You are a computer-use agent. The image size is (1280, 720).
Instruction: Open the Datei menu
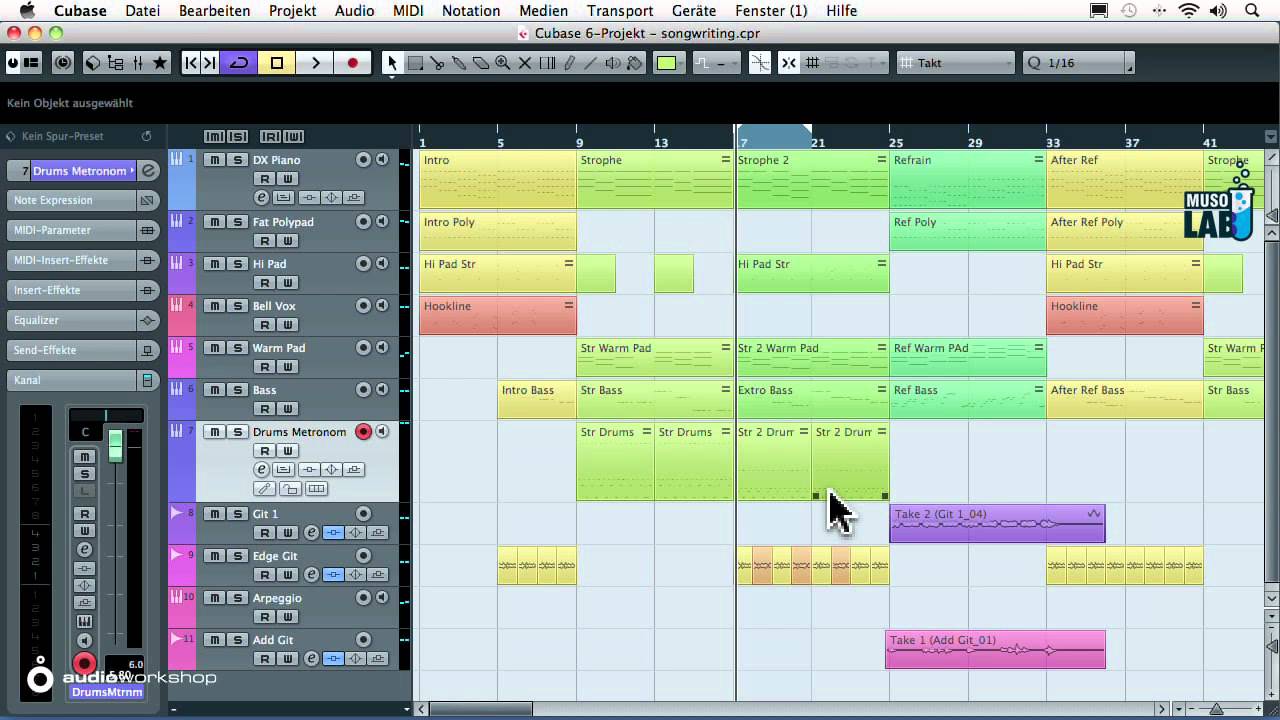click(x=143, y=10)
